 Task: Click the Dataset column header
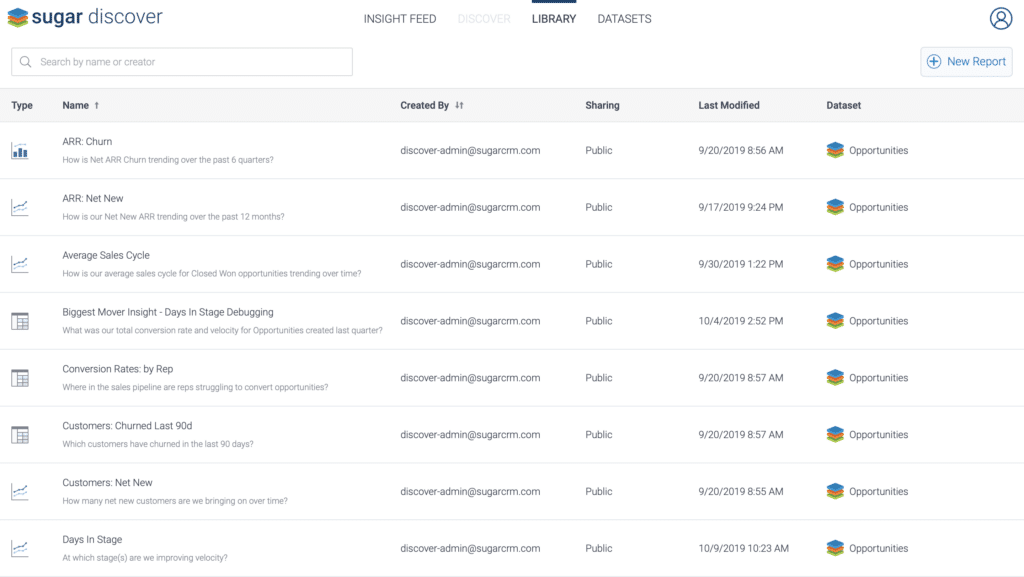tap(844, 105)
